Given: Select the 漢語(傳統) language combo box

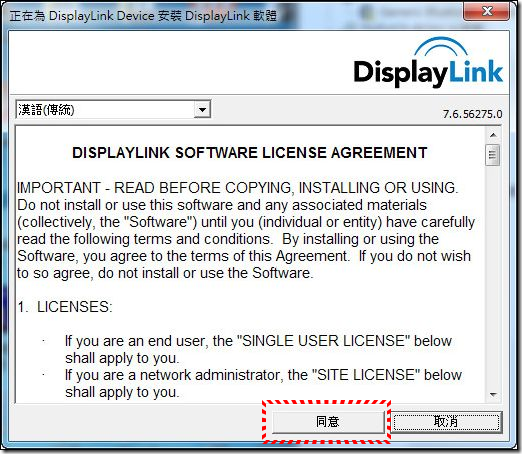Looking at the screenshot, I should (x=113, y=109).
